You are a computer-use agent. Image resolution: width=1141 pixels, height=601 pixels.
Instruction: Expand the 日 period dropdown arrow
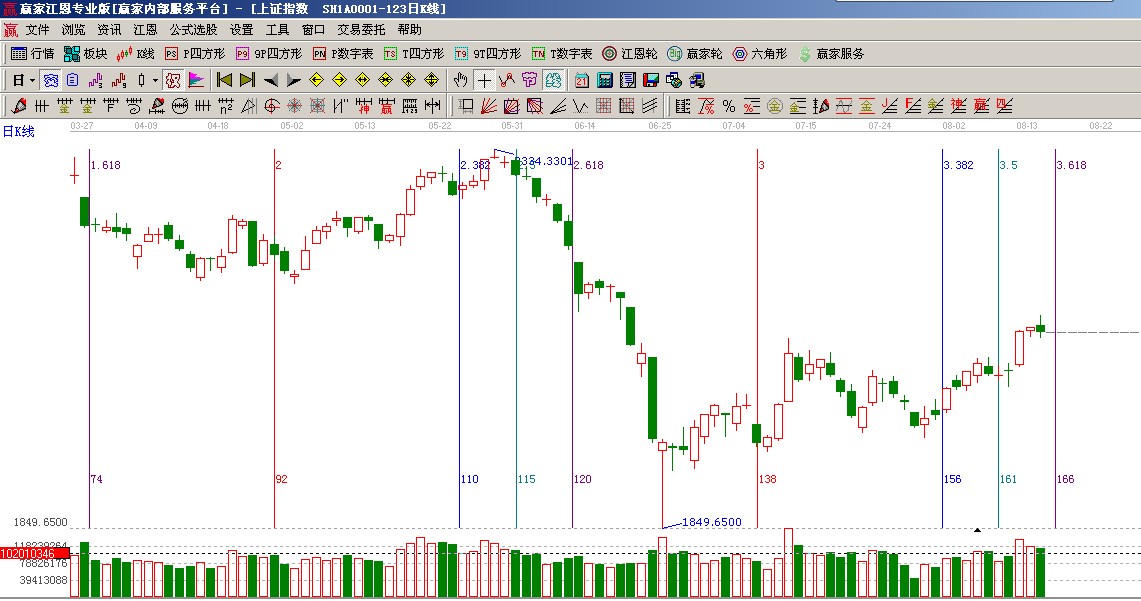click(32, 80)
